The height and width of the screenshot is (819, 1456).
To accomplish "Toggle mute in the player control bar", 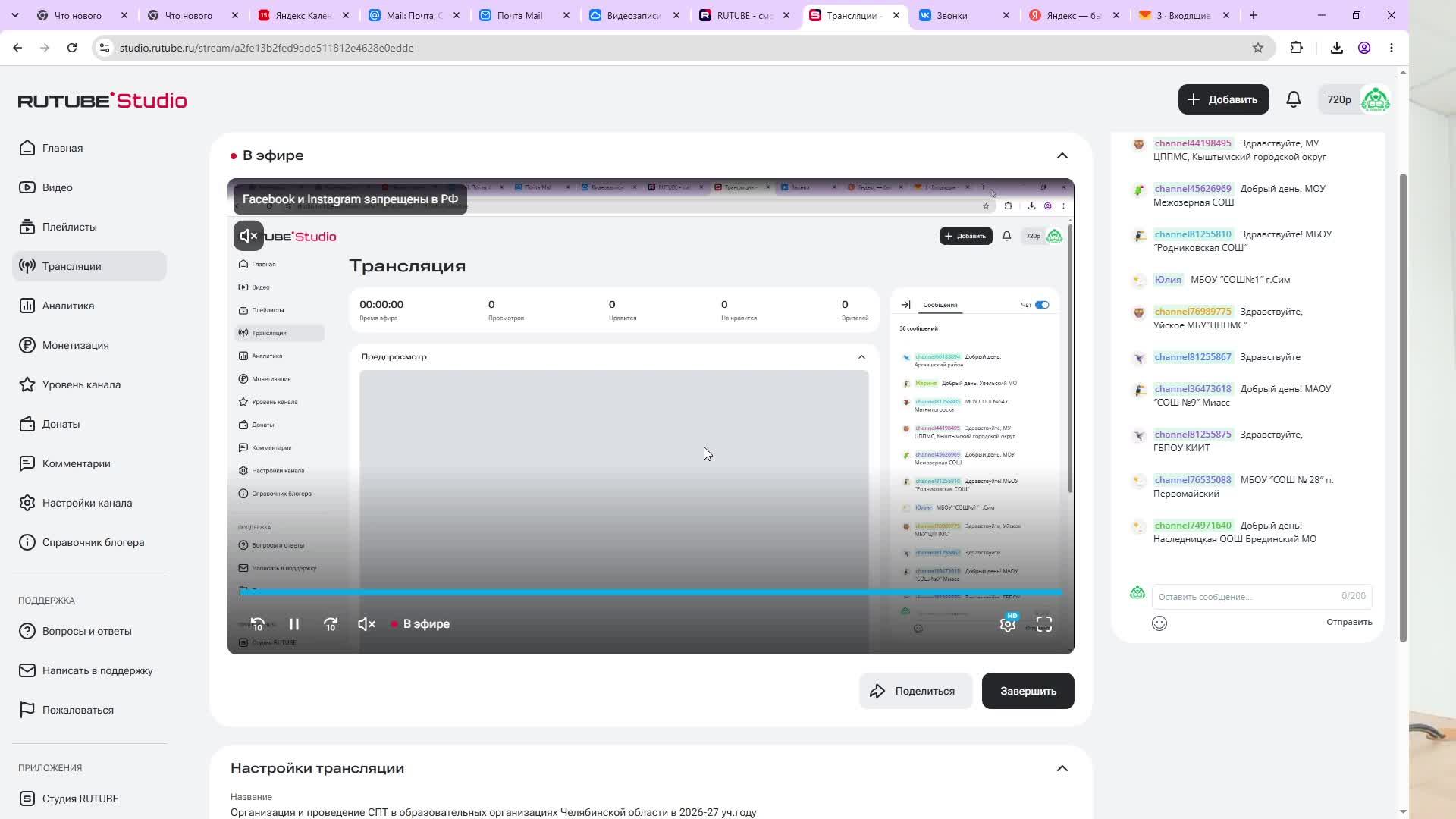I will pos(367,624).
